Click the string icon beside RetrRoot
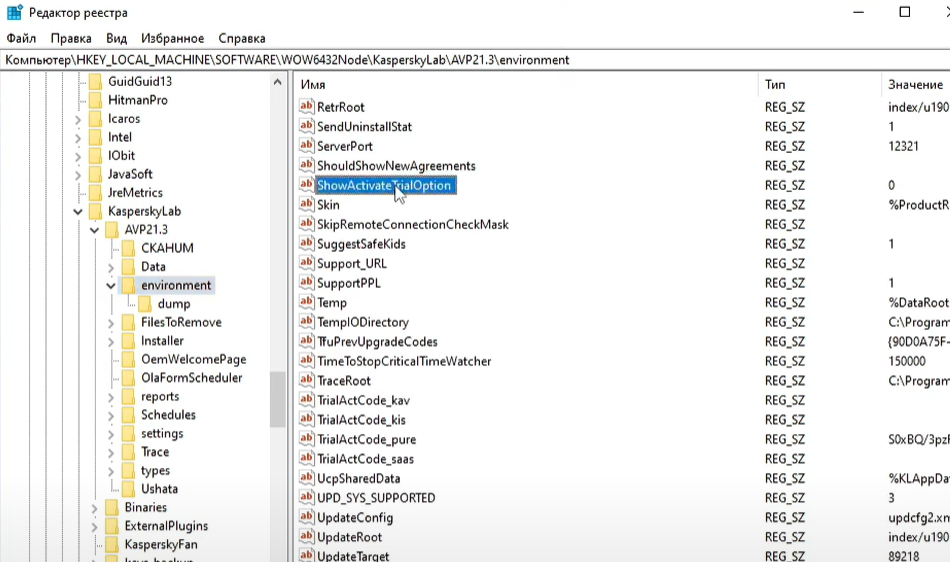950x562 pixels. (x=307, y=107)
